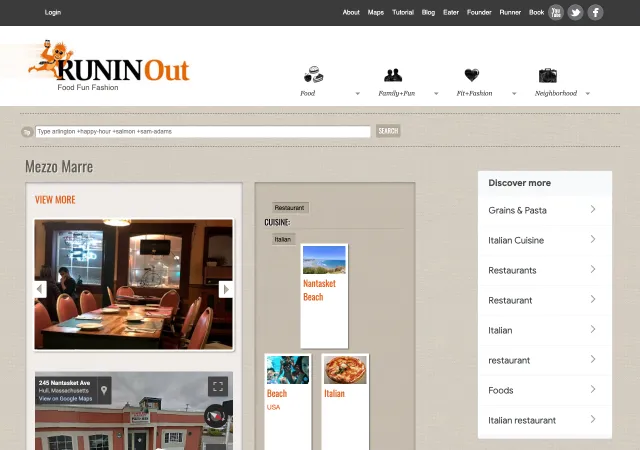640x450 pixels.
Task: Open the About menu item
Action: coord(351,13)
